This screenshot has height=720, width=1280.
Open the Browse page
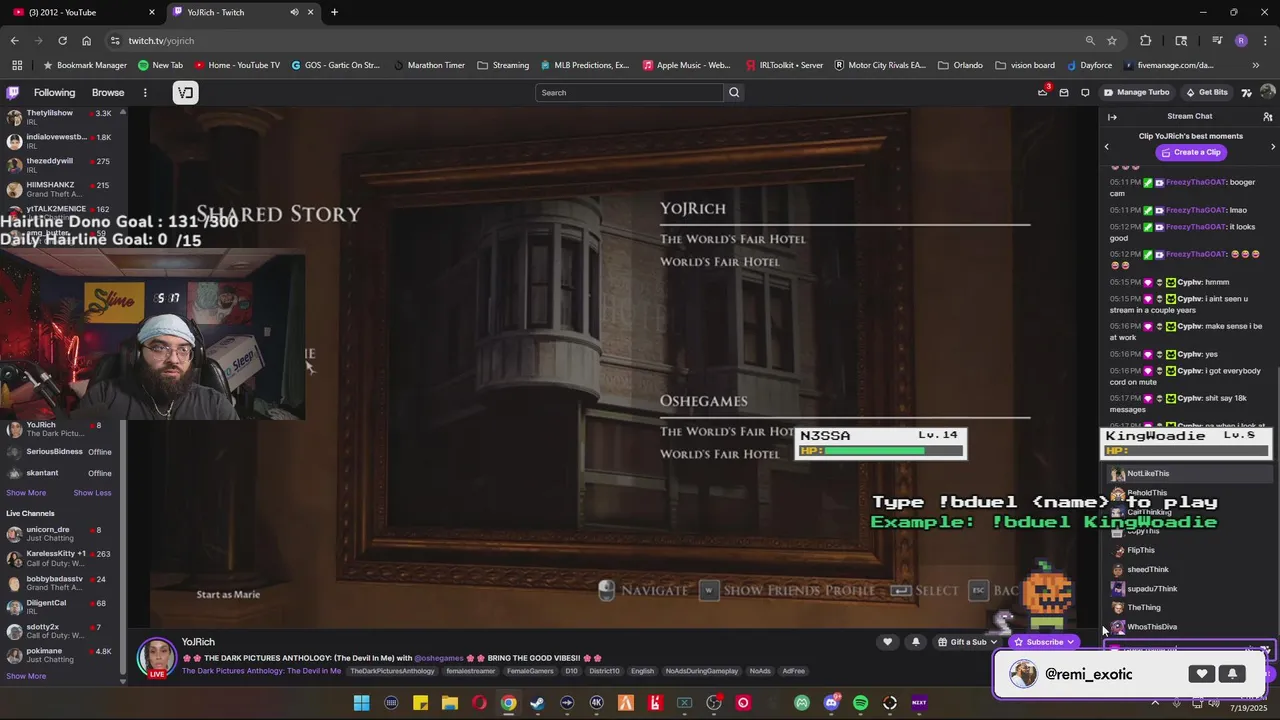(108, 92)
